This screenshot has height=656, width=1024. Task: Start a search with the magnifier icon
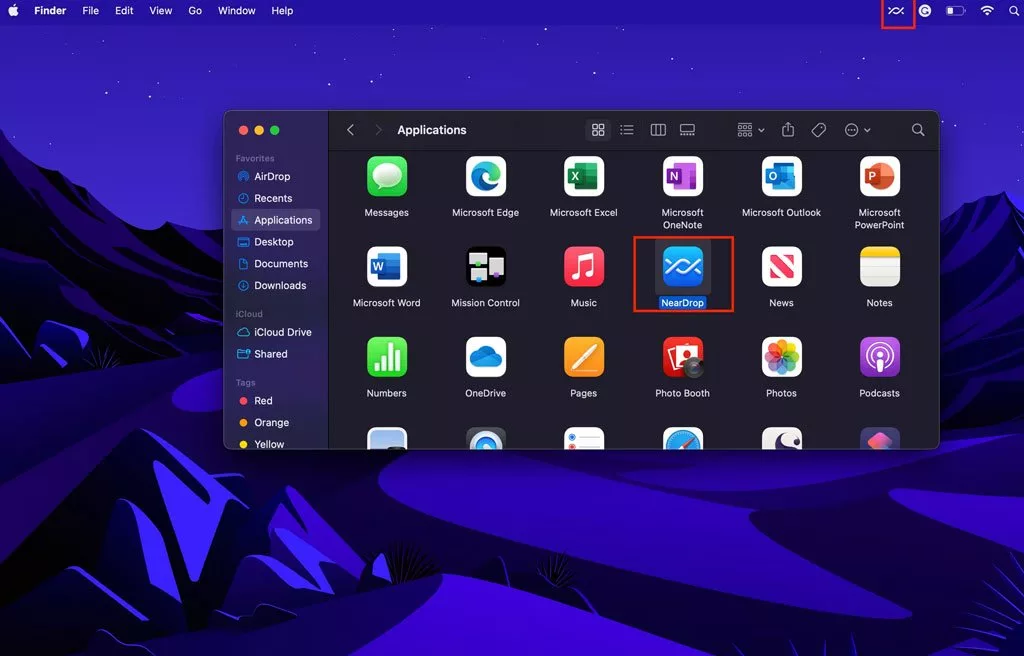coord(917,130)
